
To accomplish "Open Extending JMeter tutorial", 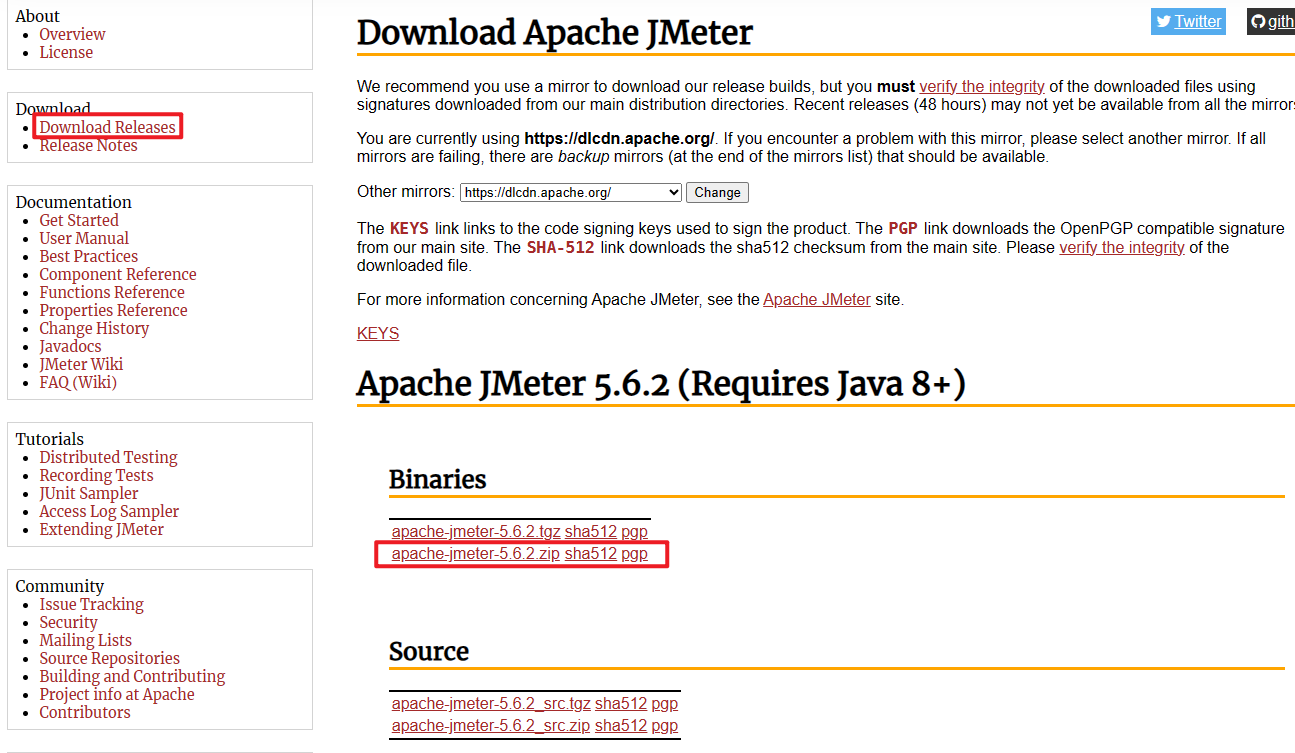I will 101,529.
